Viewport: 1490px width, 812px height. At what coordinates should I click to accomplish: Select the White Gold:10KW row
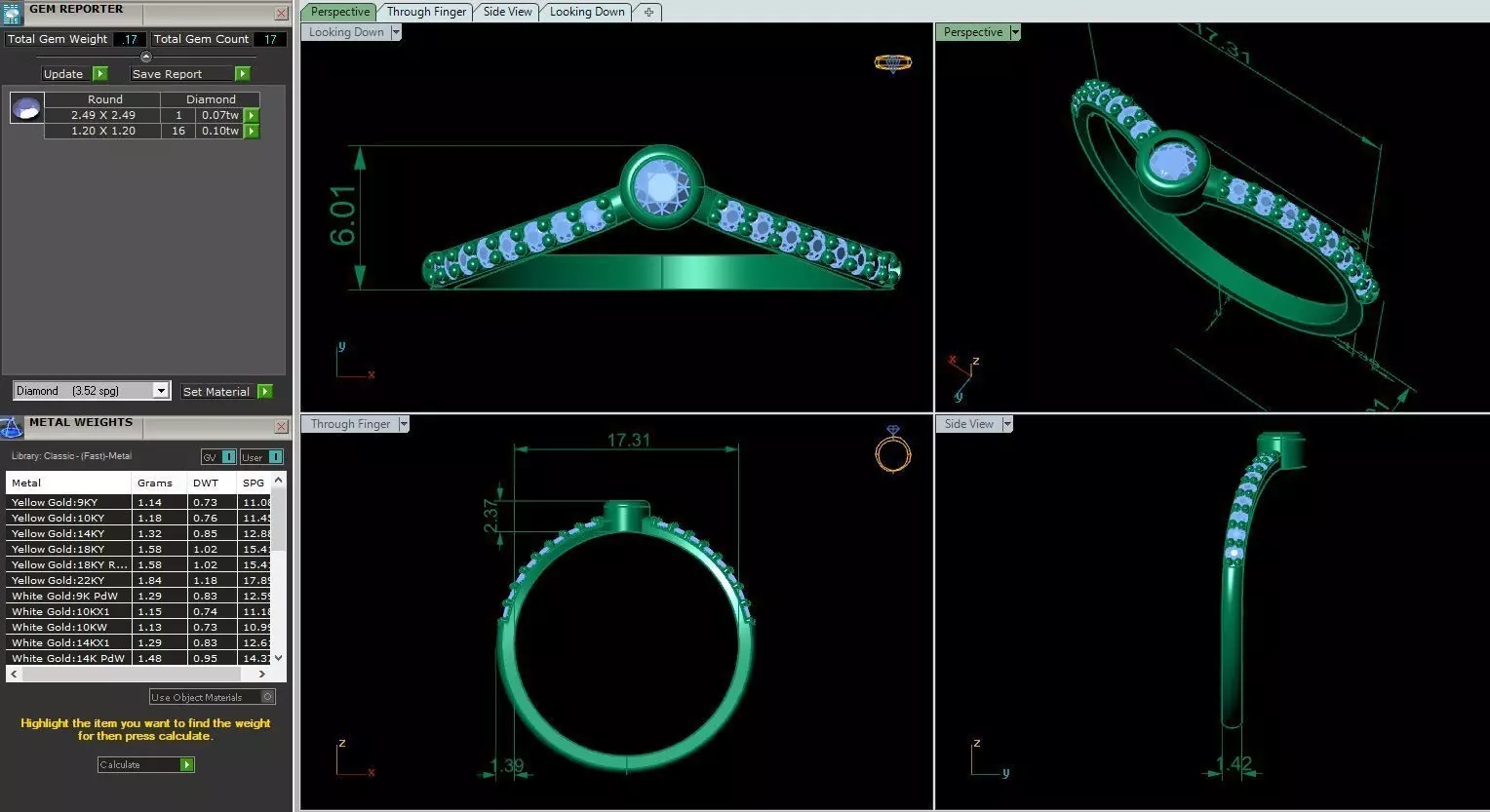click(138, 627)
